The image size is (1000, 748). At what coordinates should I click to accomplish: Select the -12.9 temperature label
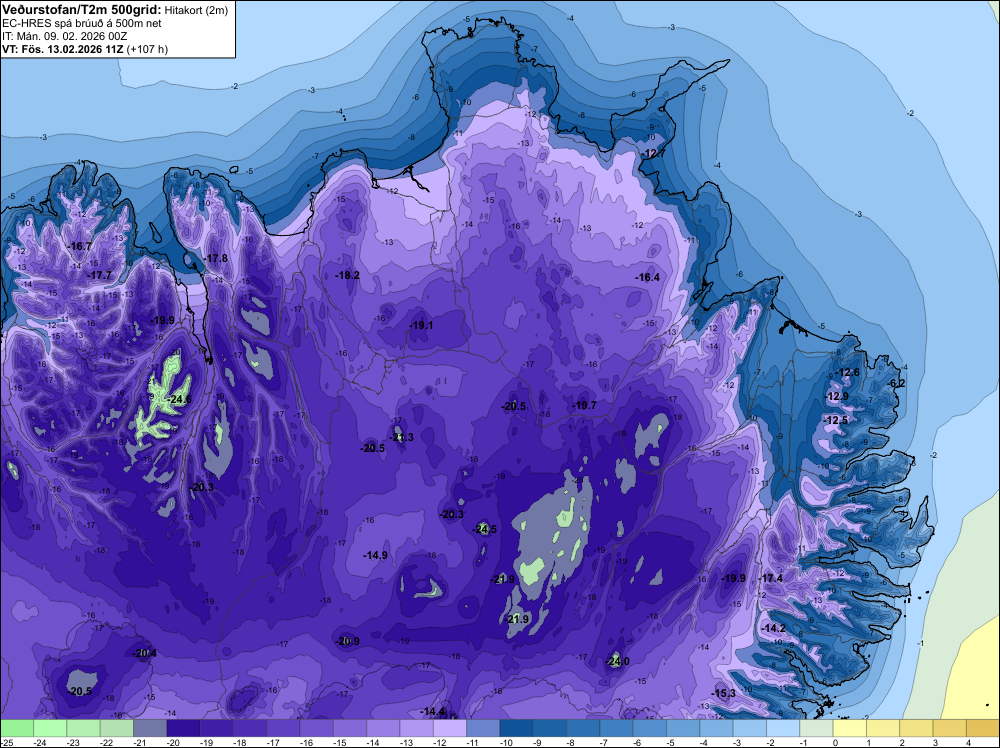[x=837, y=396]
